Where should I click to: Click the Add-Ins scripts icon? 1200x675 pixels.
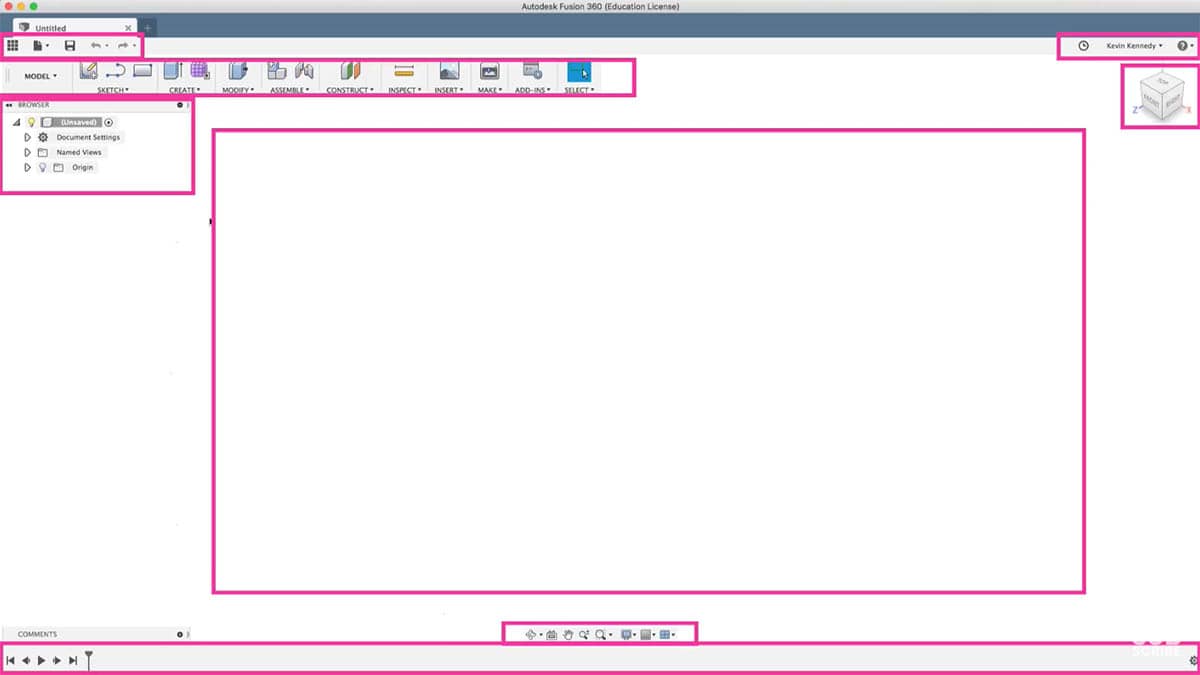532,71
